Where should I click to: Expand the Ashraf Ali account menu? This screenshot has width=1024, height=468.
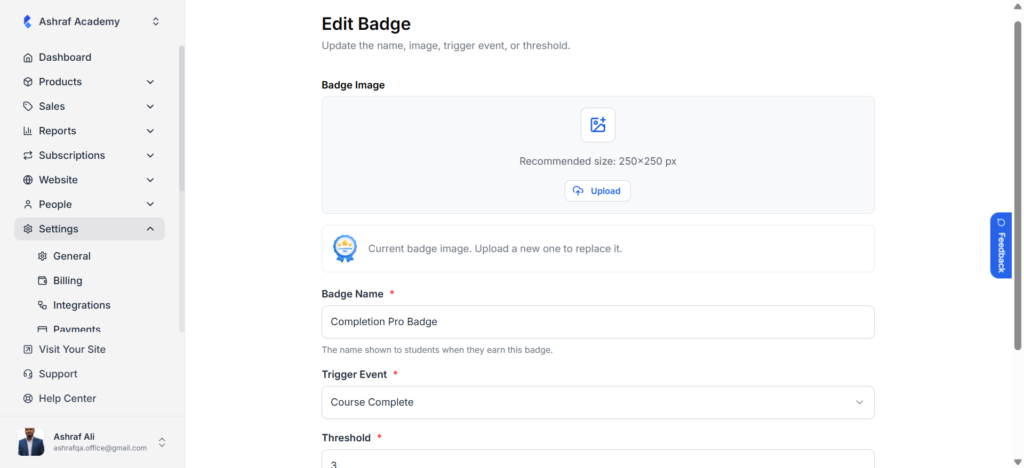point(162,443)
